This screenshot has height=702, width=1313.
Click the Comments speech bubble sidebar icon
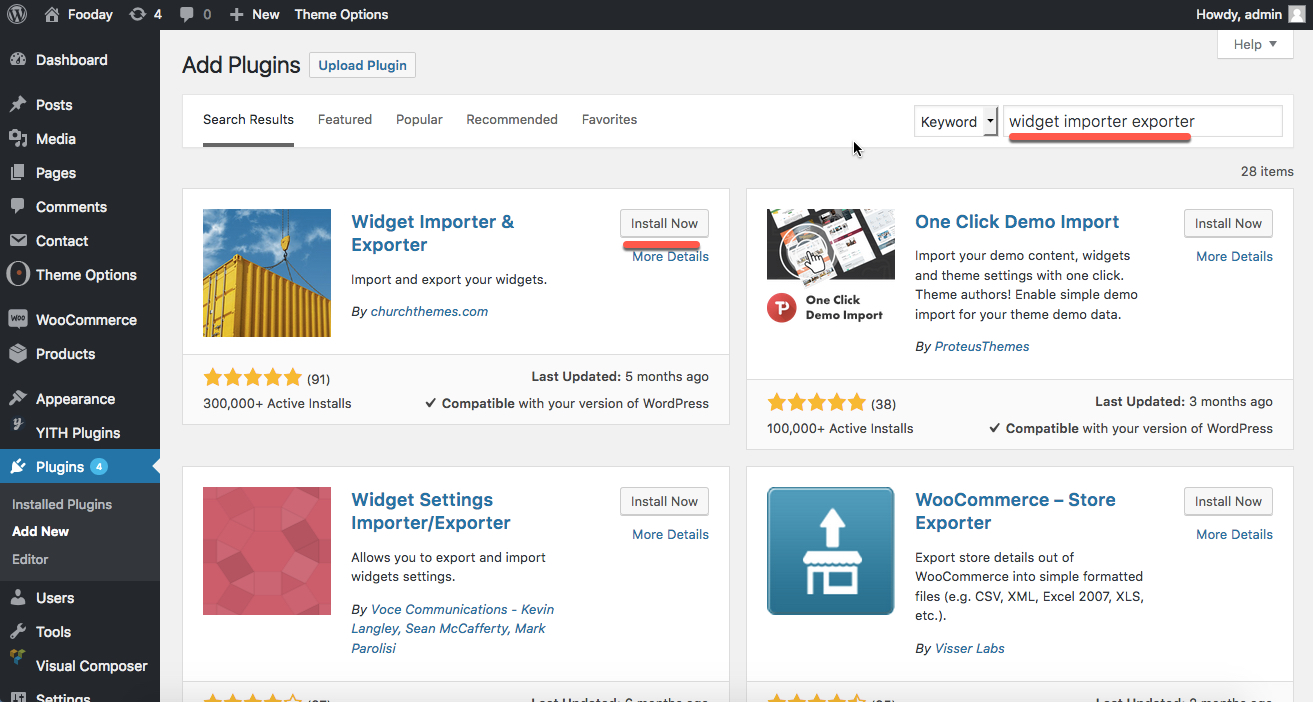pyautogui.click(x=17, y=207)
